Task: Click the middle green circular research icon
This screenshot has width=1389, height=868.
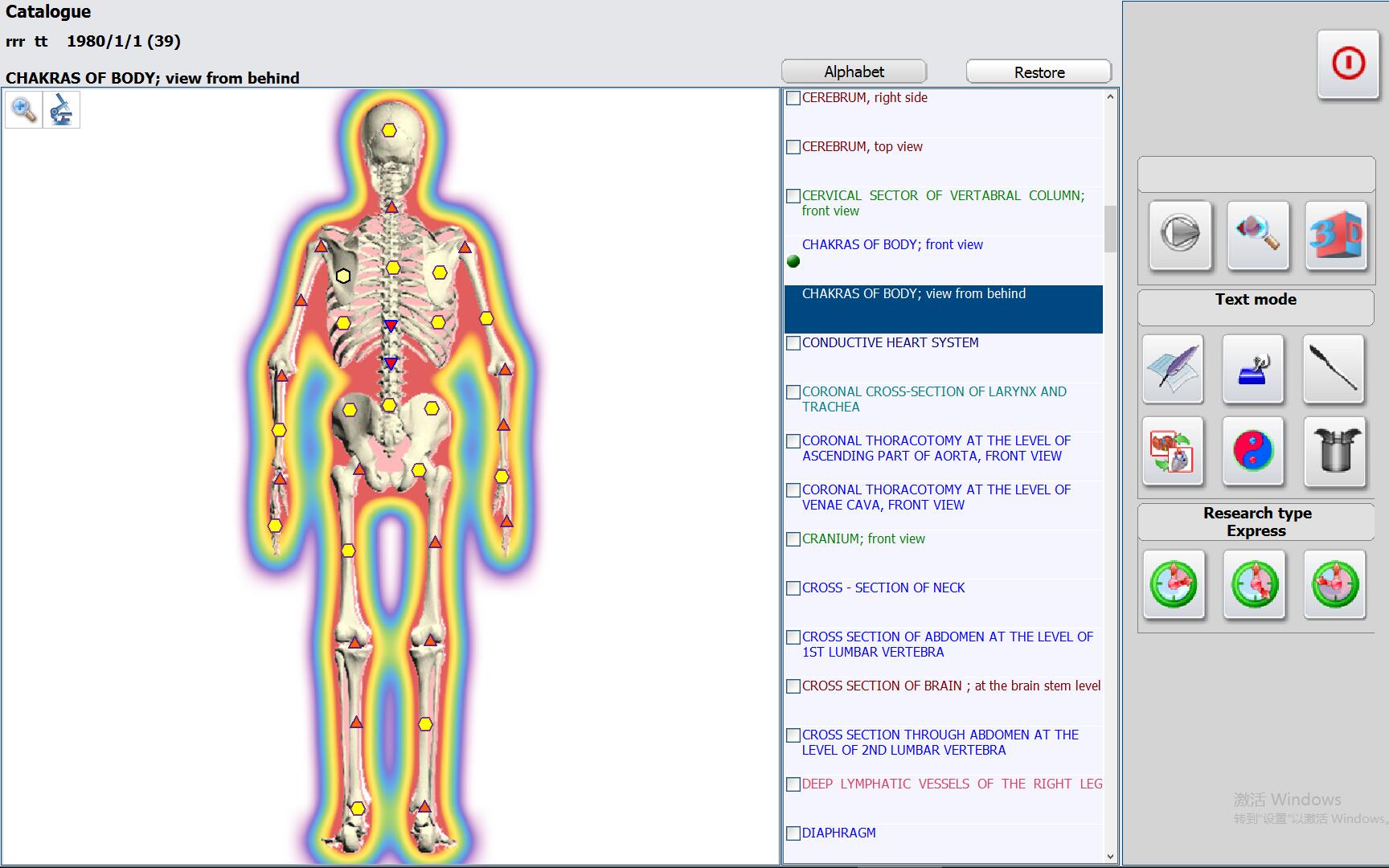Action: click(x=1254, y=584)
